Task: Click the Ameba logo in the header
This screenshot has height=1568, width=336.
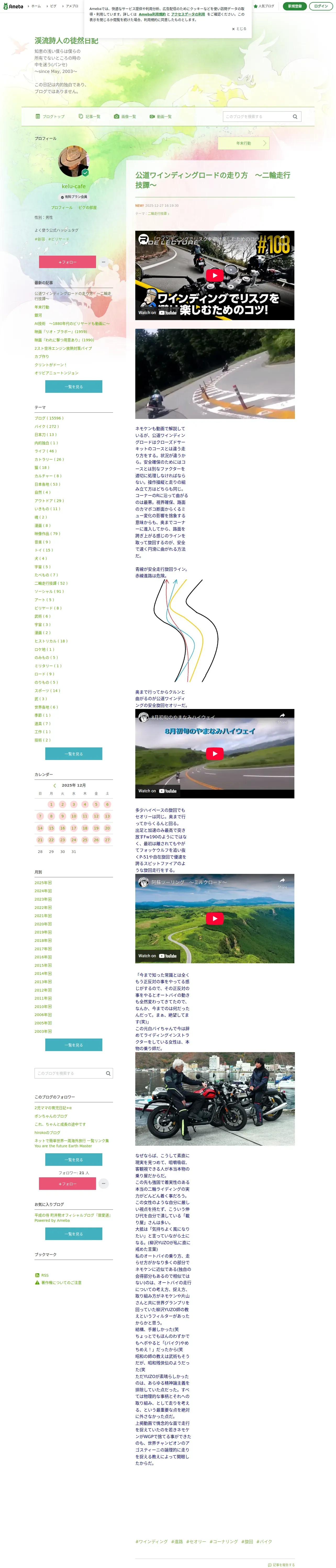Action: [x=13, y=6]
